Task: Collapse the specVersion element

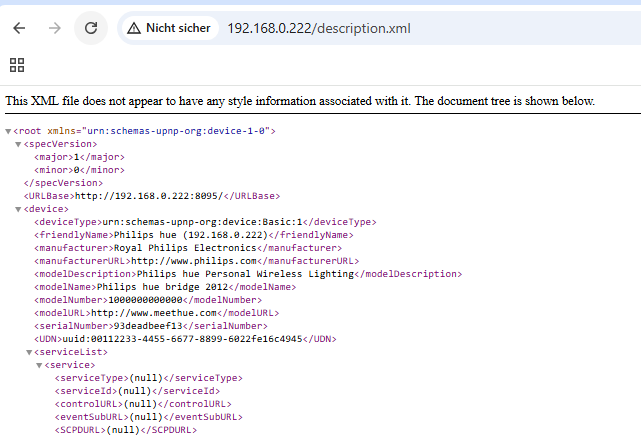Action: (x=18, y=144)
